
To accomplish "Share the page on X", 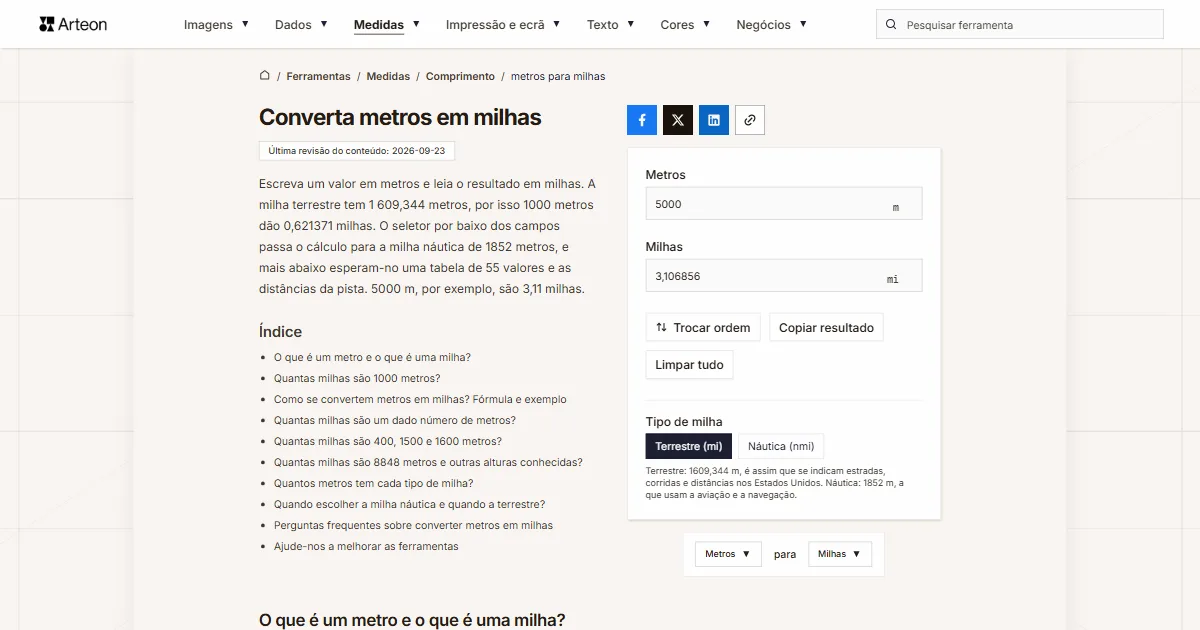I will click(x=678, y=120).
